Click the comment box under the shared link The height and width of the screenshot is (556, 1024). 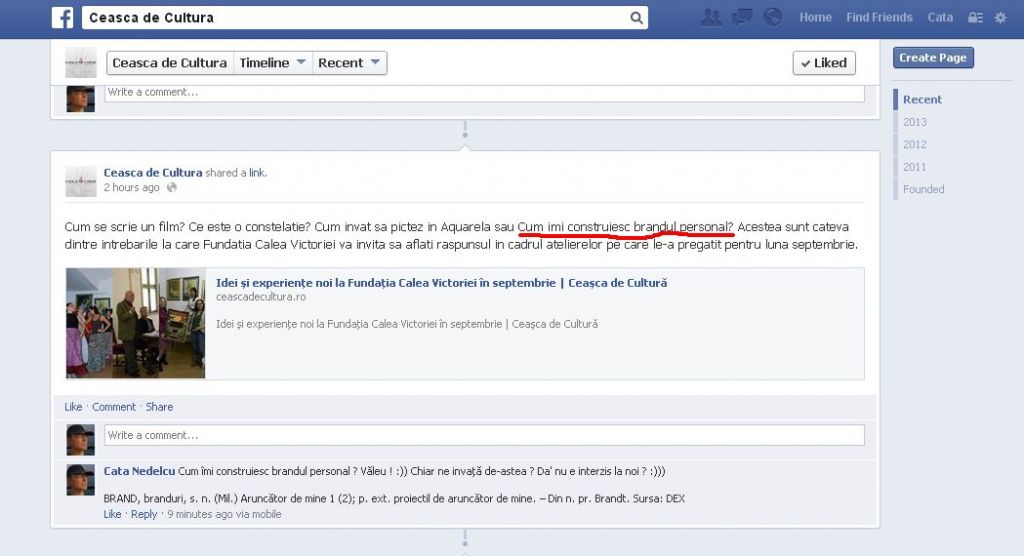(x=485, y=435)
